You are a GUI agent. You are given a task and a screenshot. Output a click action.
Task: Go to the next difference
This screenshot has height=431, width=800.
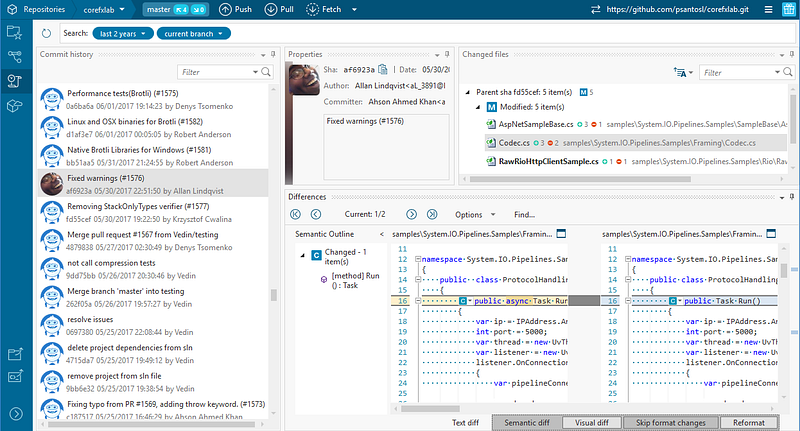coord(411,214)
